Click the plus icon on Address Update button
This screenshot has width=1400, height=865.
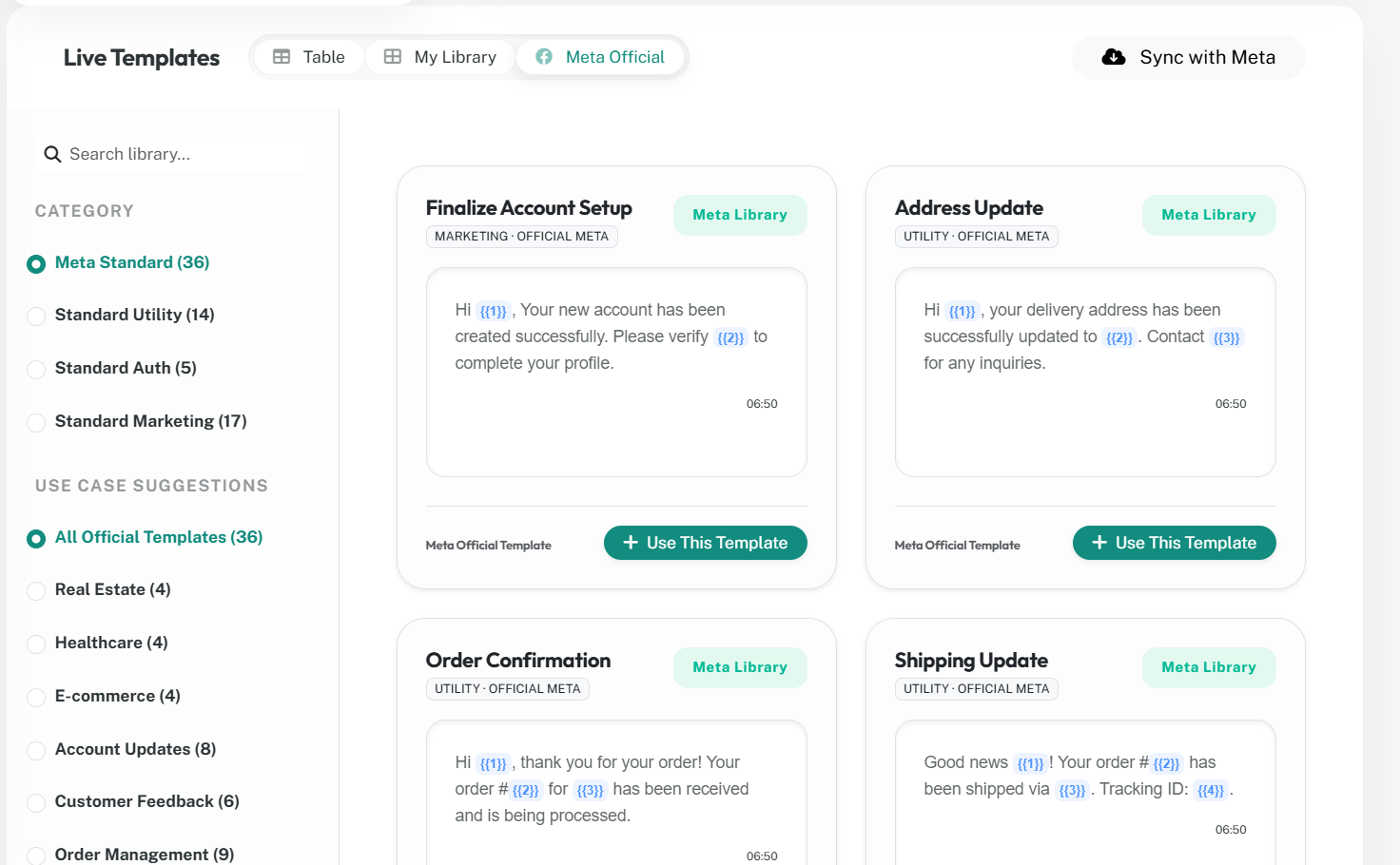[x=1099, y=543]
